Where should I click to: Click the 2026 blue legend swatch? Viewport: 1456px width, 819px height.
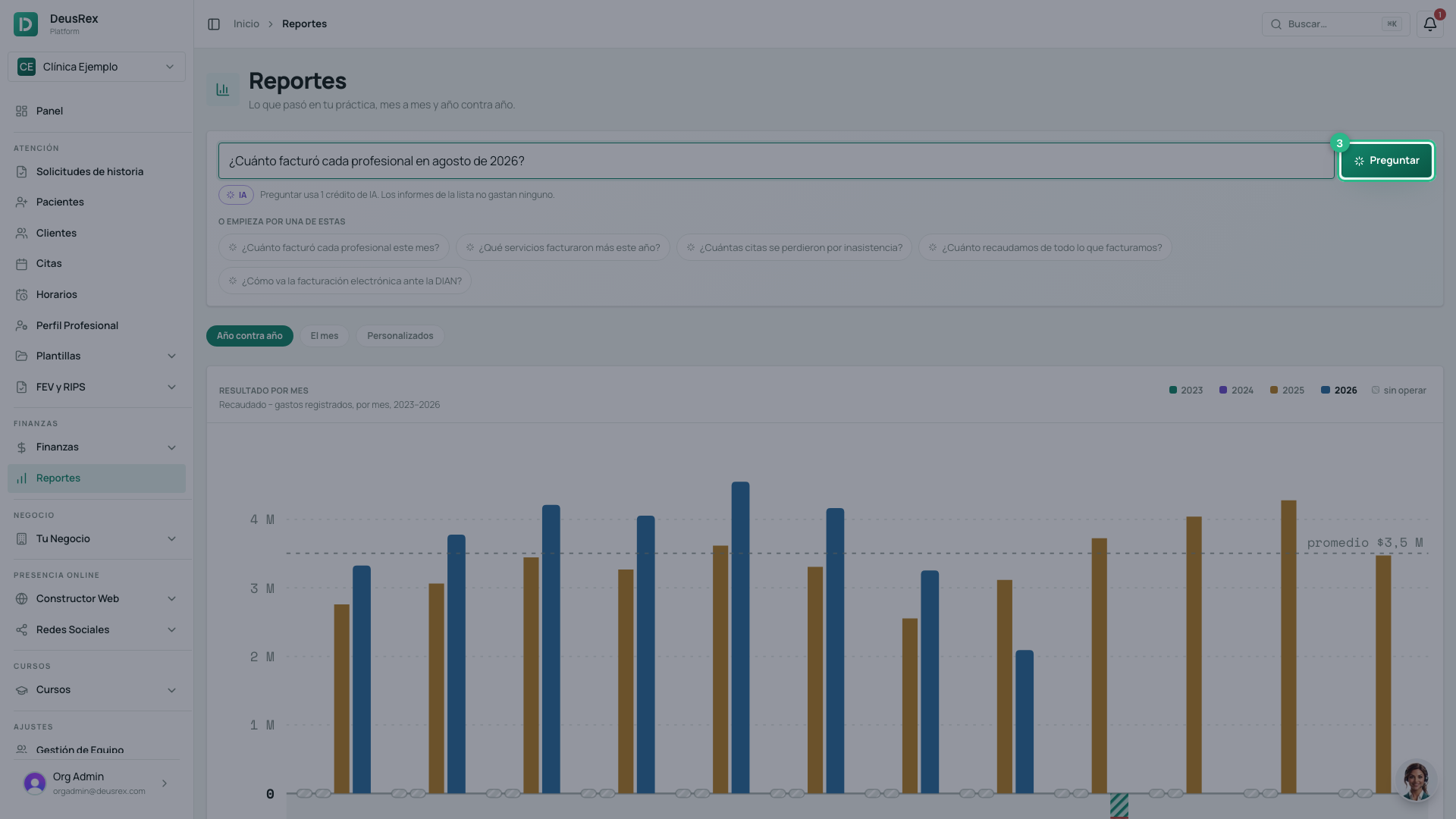tap(1326, 391)
